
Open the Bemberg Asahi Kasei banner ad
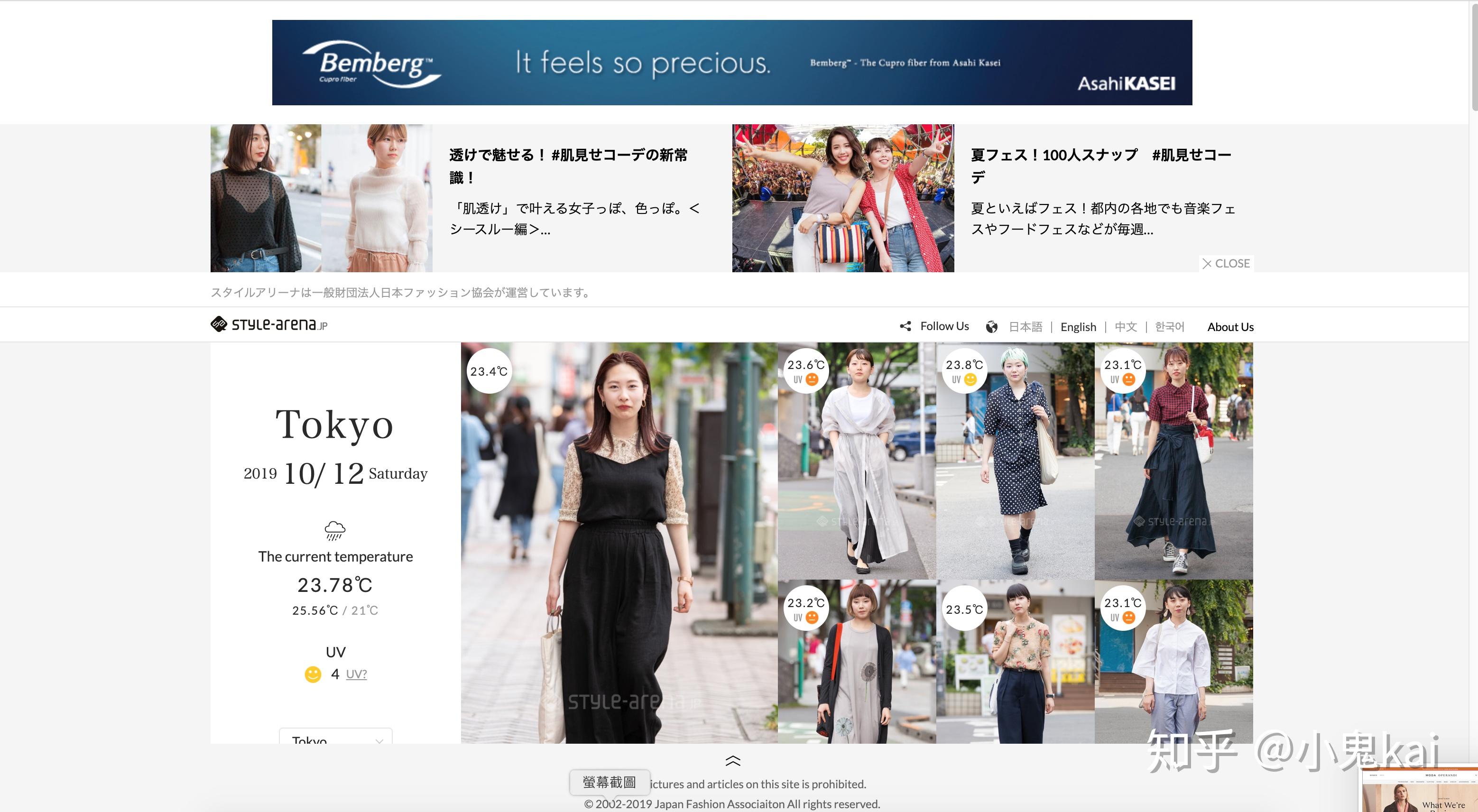pyautogui.click(x=731, y=63)
